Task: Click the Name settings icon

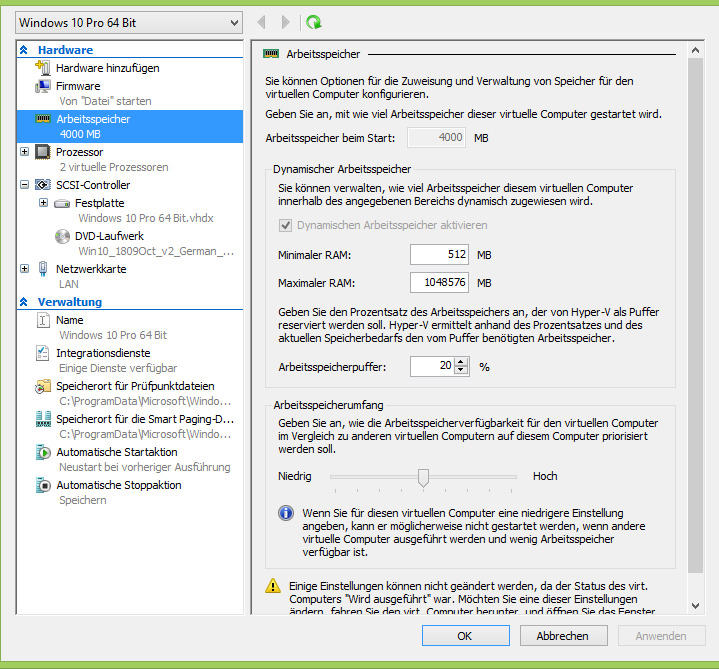Action: point(43,320)
